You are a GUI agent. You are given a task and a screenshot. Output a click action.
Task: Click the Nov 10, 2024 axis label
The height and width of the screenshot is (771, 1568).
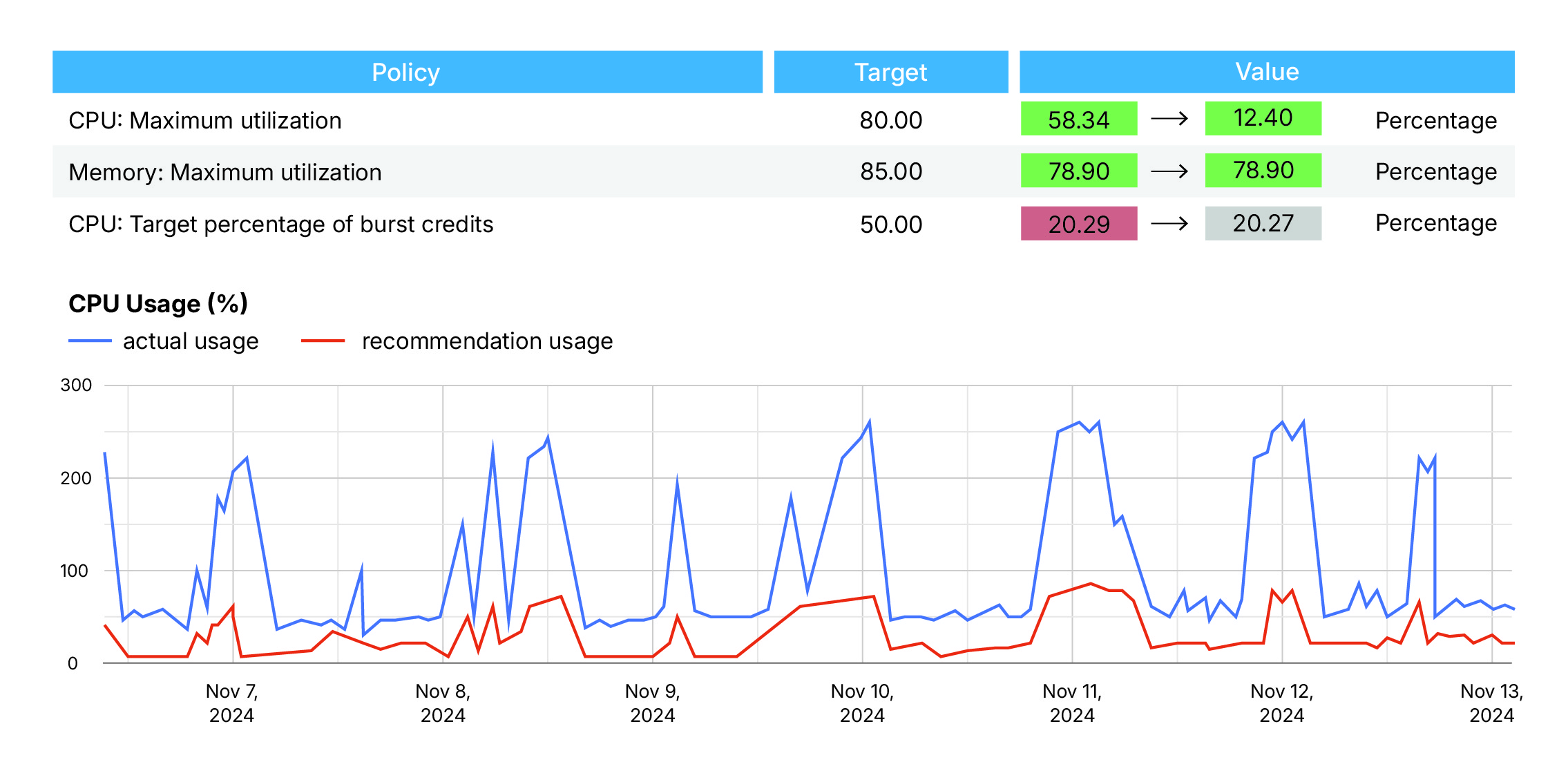[862, 703]
